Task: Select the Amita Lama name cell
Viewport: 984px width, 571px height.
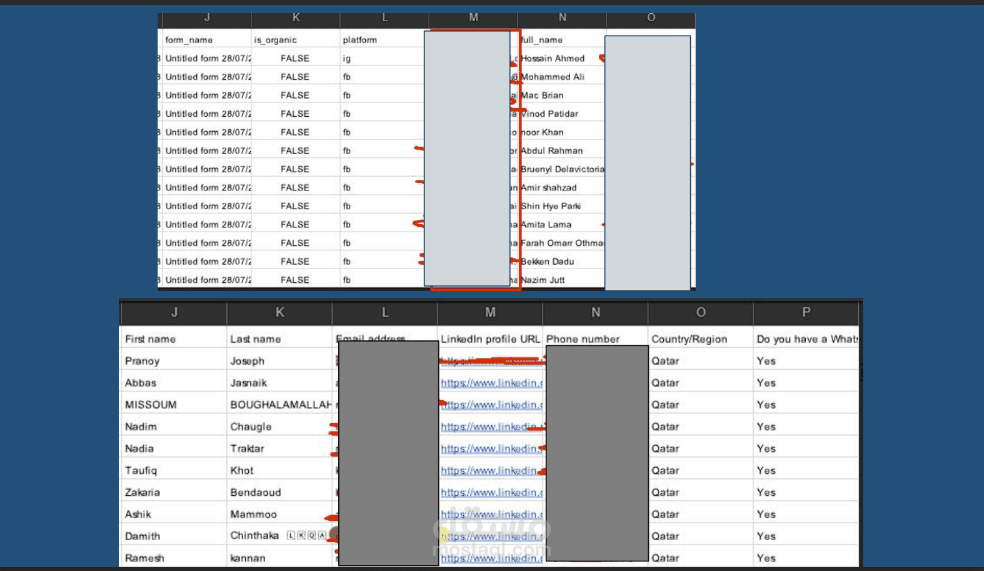Action: (x=562, y=225)
